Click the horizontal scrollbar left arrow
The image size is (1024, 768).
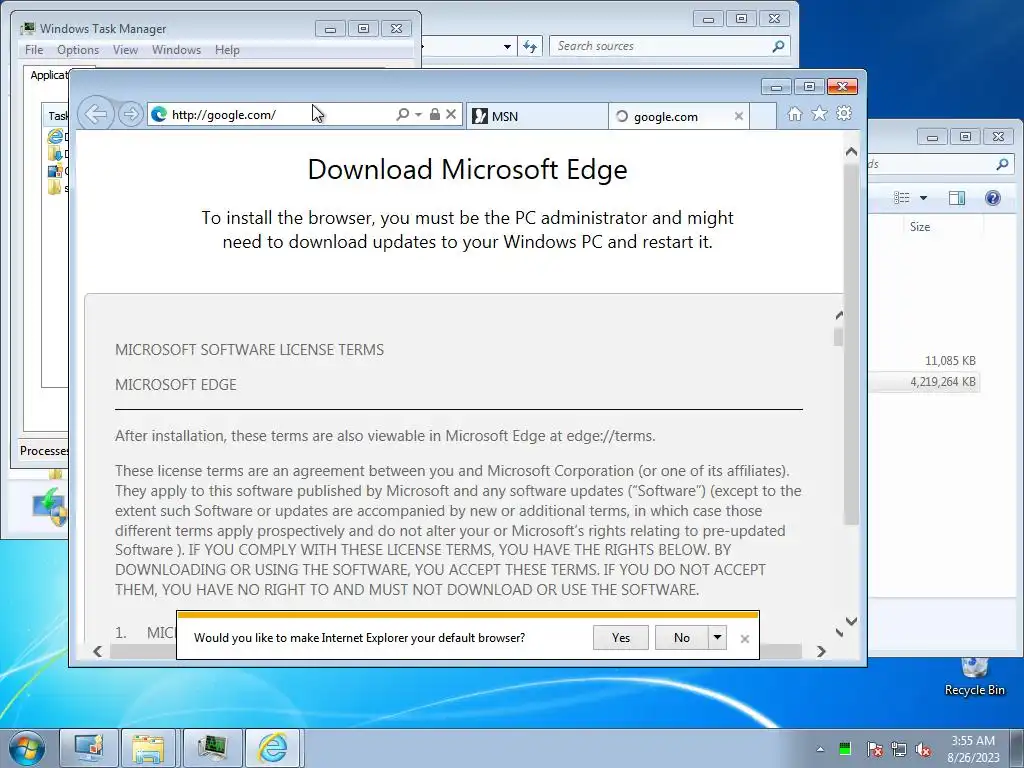tap(97, 651)
